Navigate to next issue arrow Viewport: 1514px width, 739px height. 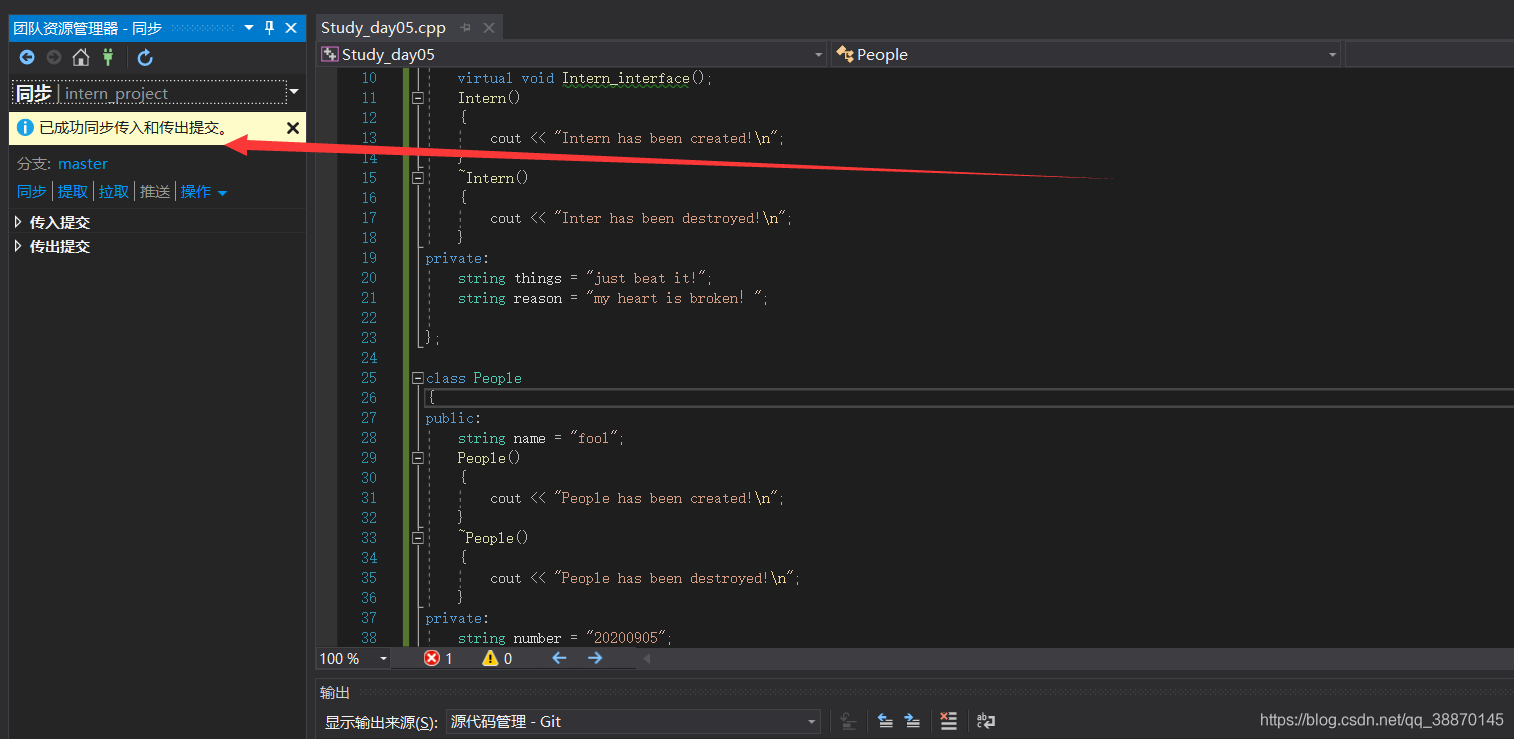point(595,658)
